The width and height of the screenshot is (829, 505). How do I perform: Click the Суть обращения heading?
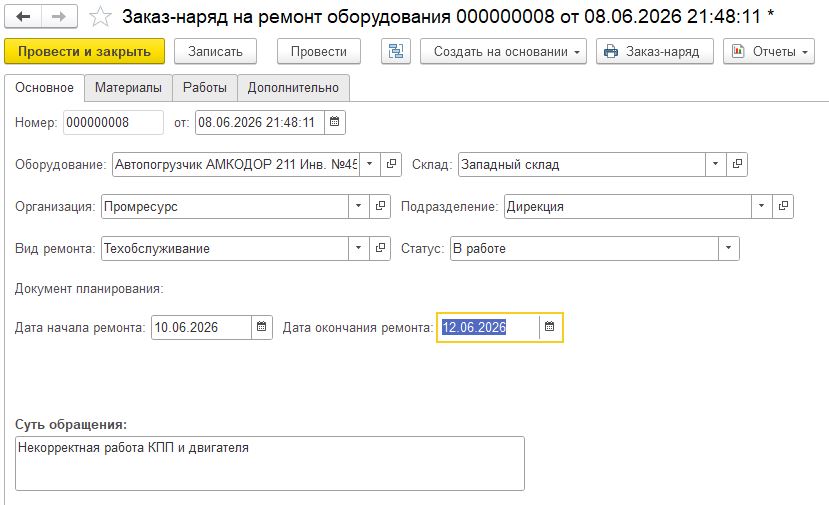coord(71,425)
